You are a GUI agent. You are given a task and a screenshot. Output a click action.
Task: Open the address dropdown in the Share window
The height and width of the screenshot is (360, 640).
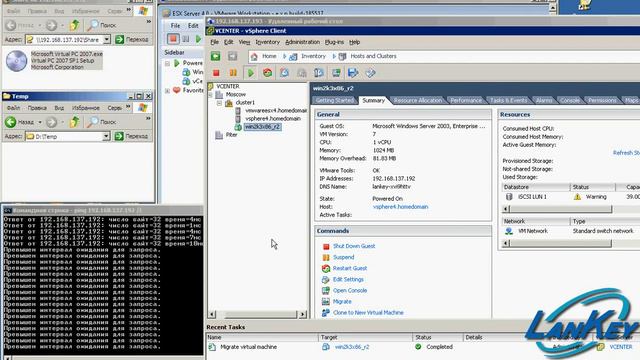[107, 39]
